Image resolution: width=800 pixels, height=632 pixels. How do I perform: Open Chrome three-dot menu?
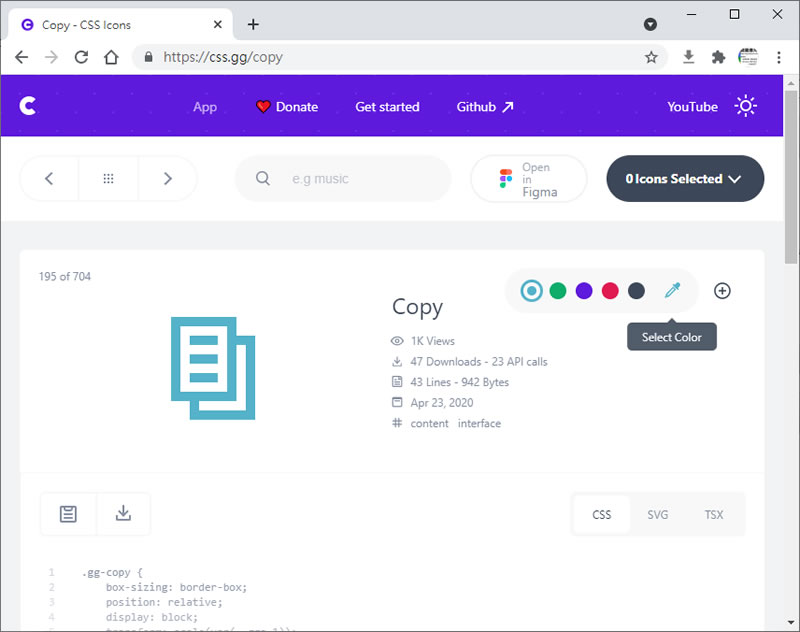(779, 57)
